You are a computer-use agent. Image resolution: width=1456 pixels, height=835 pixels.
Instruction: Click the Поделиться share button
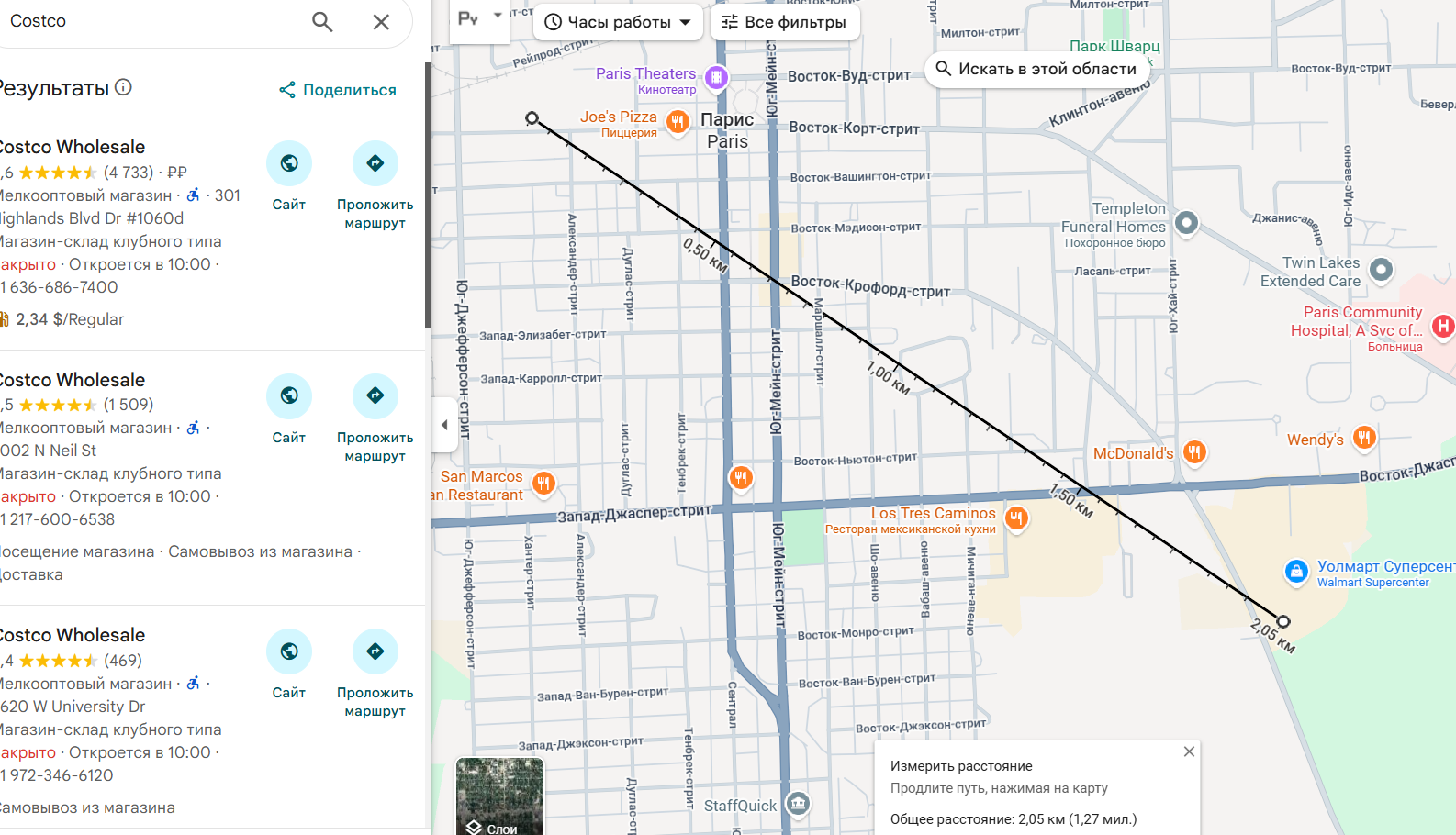338,90
